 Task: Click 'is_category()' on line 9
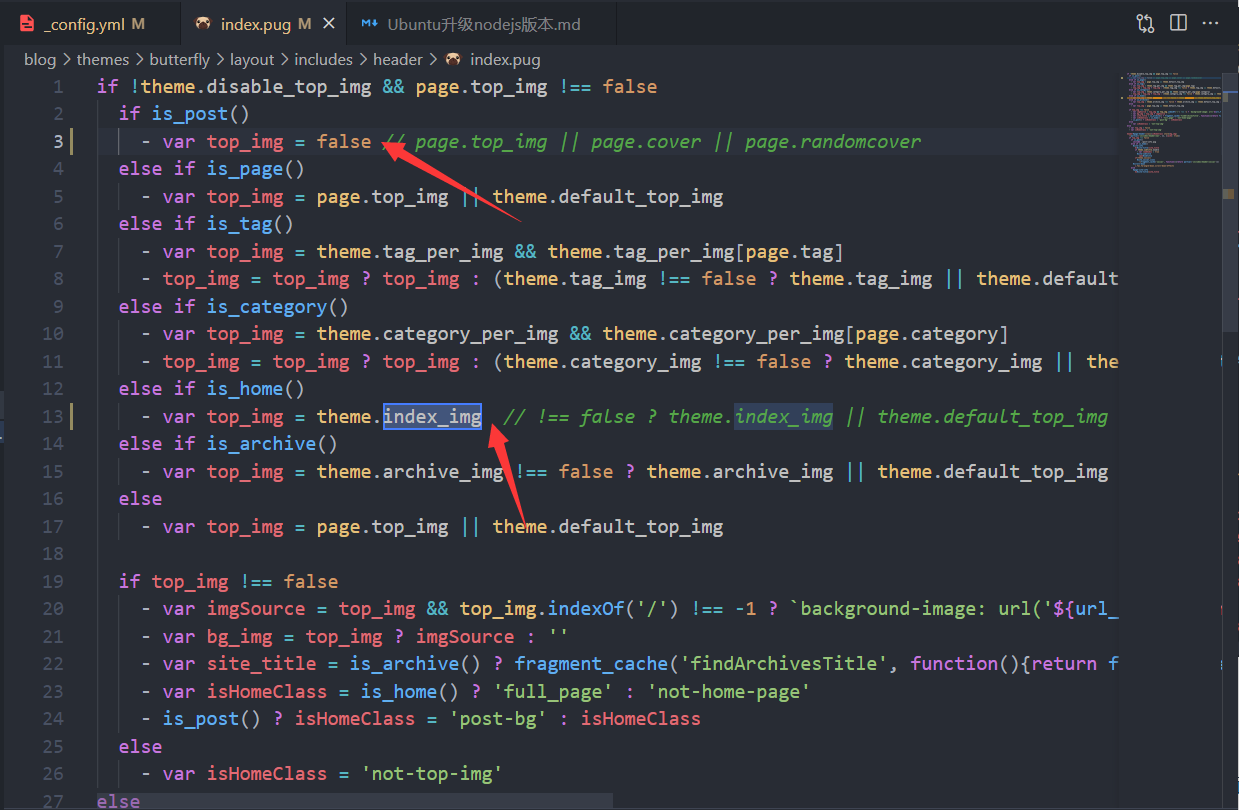click(278, 306)
